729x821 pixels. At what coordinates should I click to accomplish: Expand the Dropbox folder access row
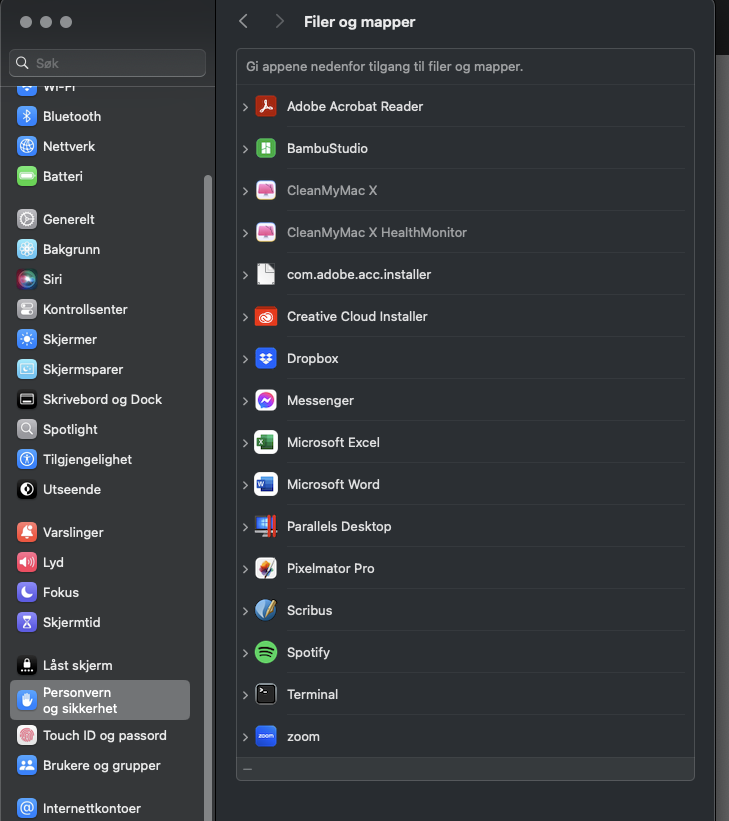point(245,359)
